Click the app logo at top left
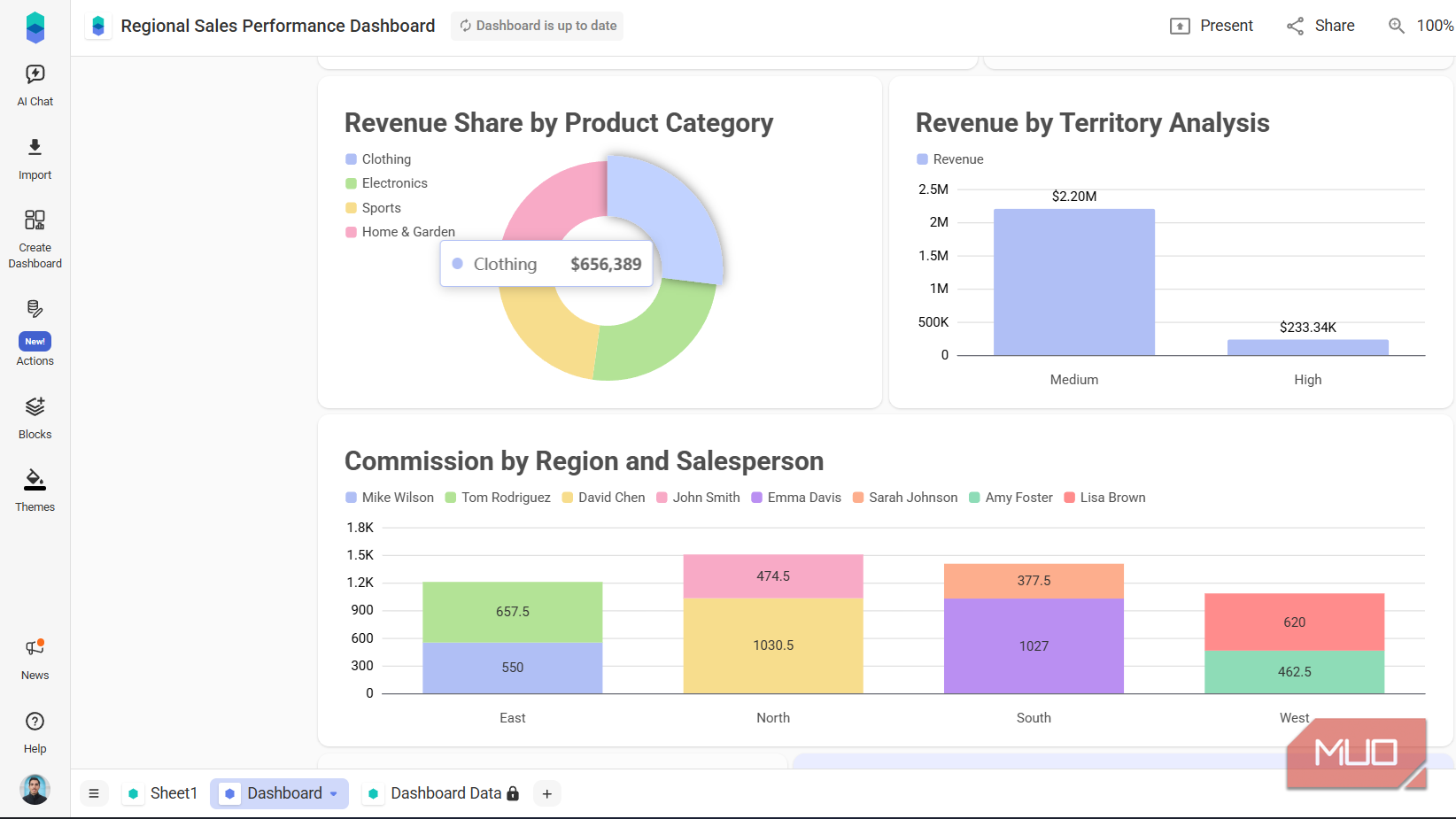The height and width of the screenshot is (819, 1456). click(35, 27)
